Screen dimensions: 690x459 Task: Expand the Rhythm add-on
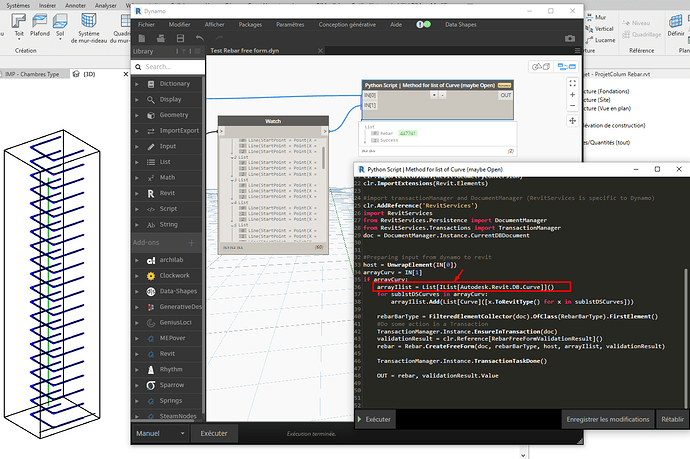coord(137,369)
